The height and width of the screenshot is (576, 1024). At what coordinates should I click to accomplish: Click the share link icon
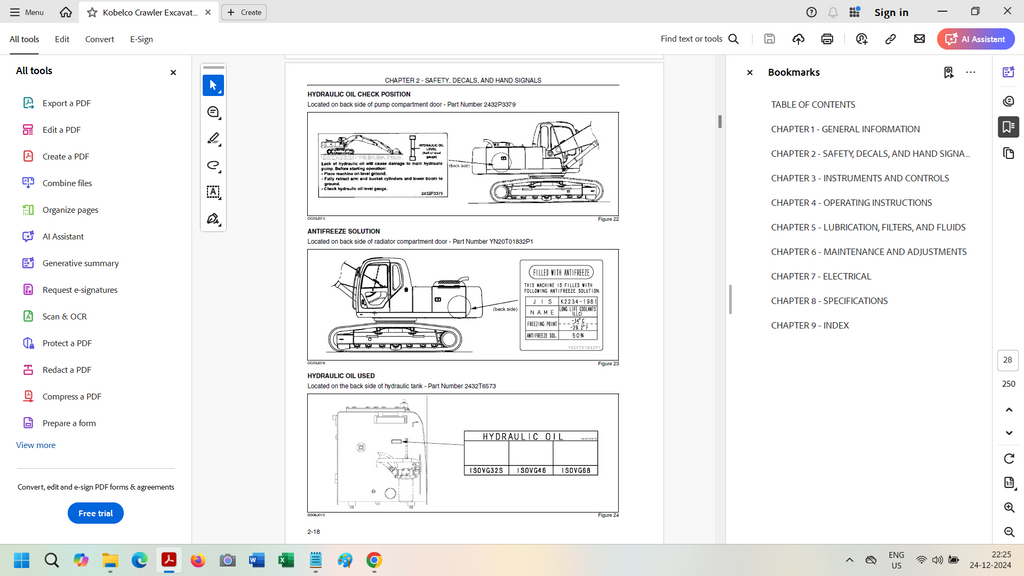coord(890,39)
